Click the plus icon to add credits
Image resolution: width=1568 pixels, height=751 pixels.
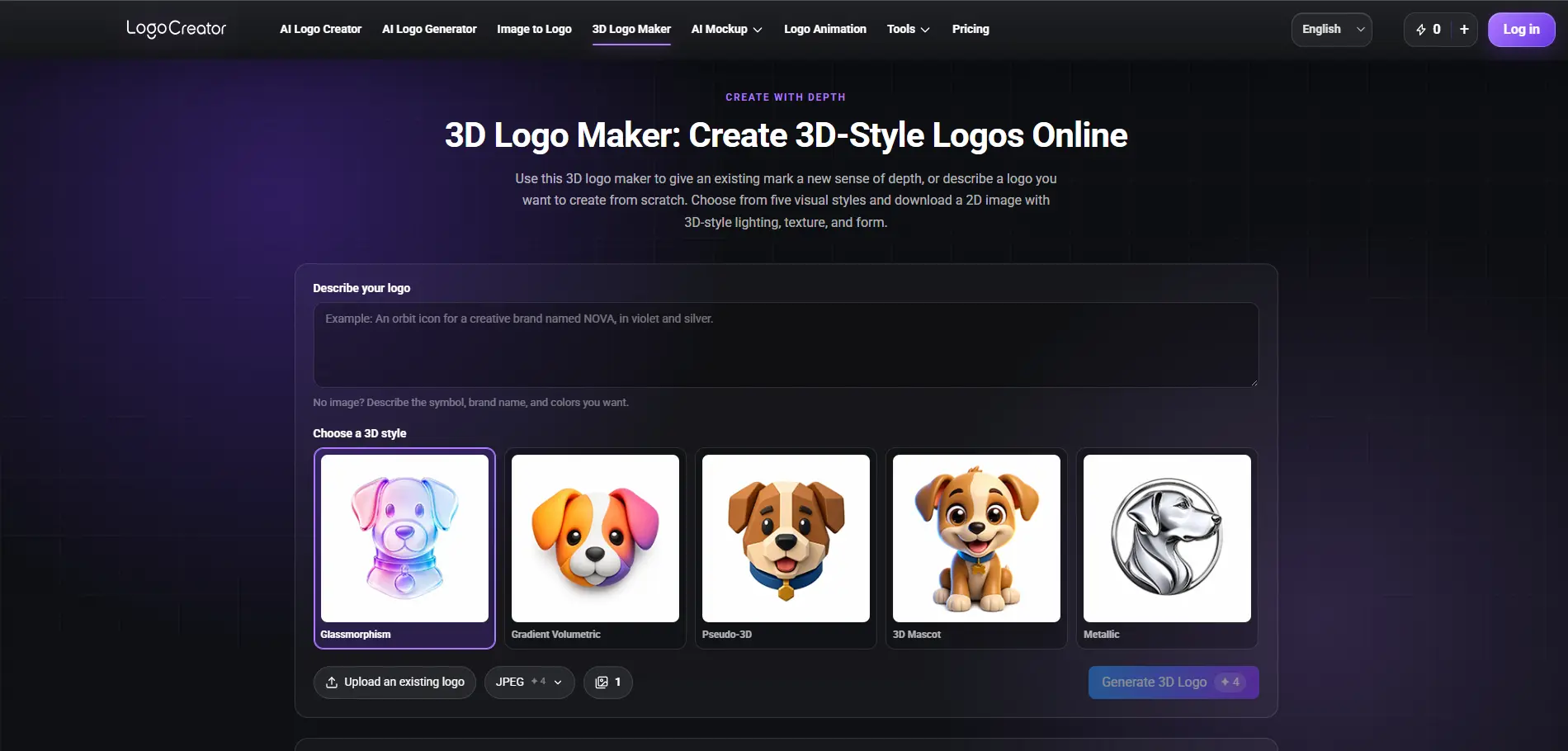(x=1464, y=30)
